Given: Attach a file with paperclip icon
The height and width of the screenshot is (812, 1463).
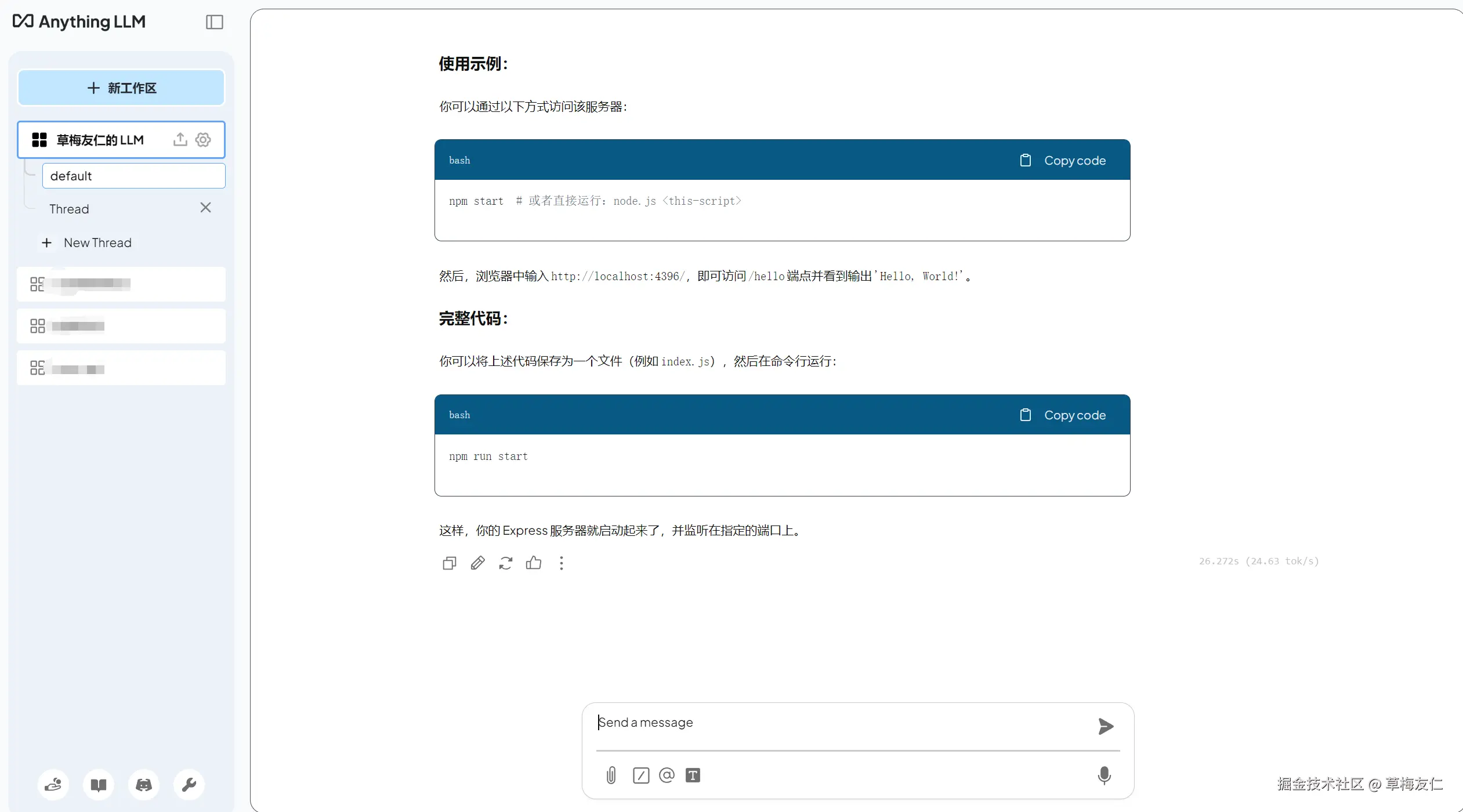Looking at the screenshot, I should [x=611, y=775].
